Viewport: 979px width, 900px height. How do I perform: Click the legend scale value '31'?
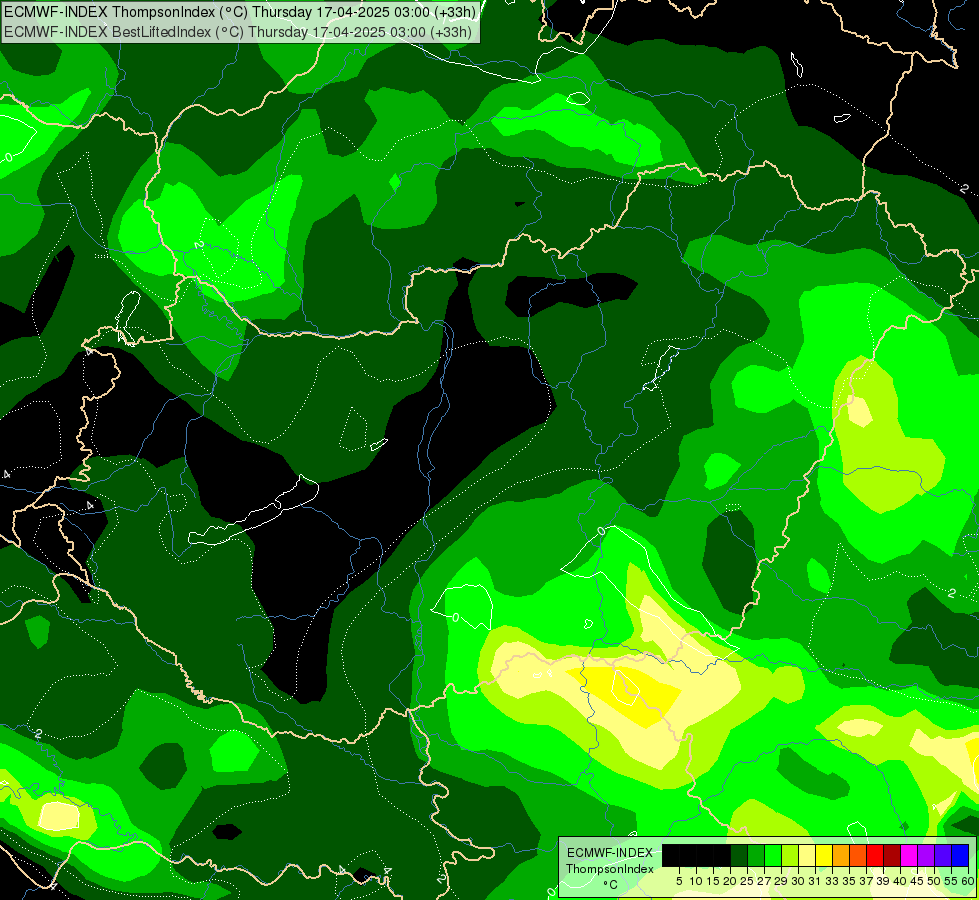[x=815, y=881]
